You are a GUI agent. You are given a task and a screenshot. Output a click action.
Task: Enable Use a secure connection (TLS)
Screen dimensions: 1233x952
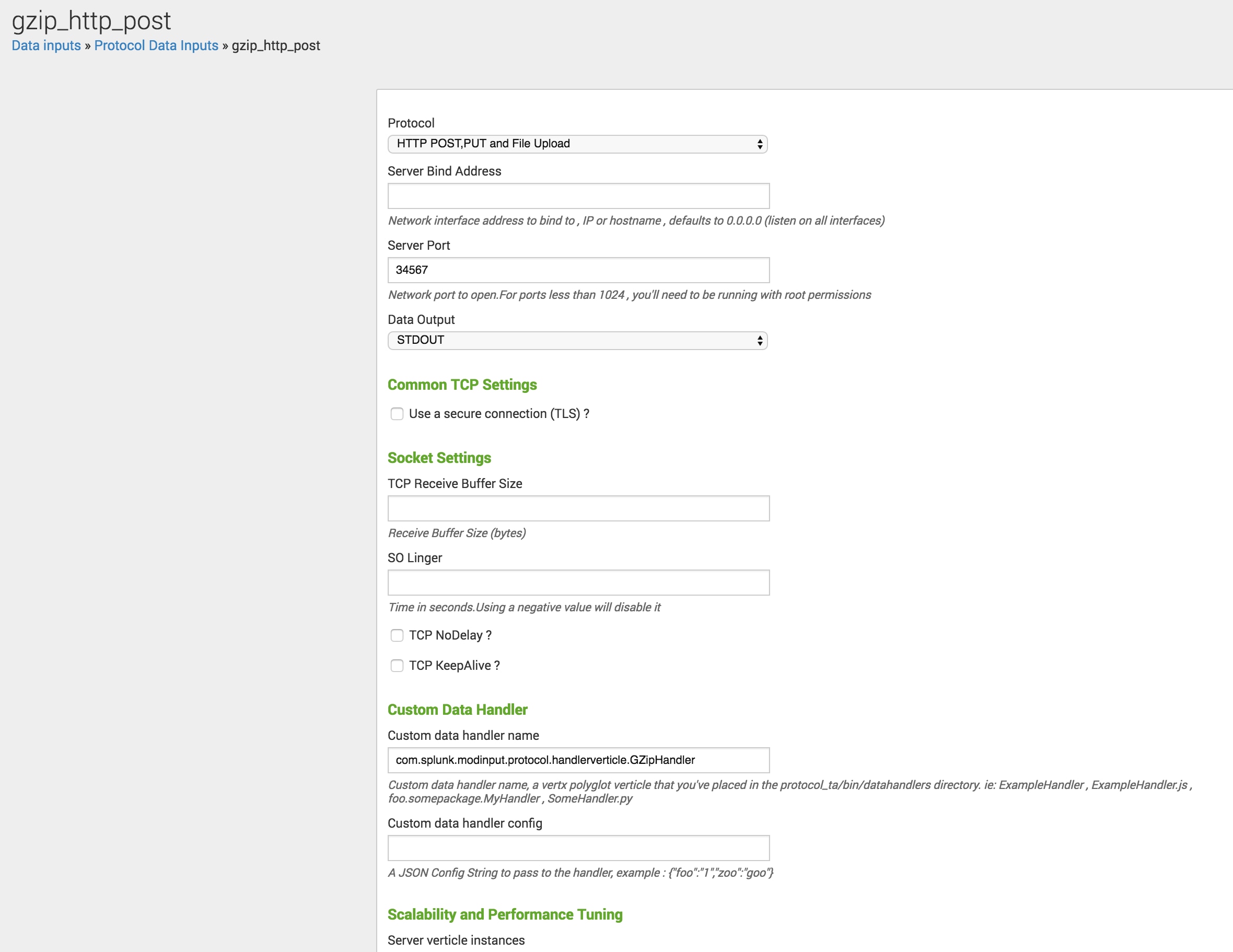pos(397,414)
